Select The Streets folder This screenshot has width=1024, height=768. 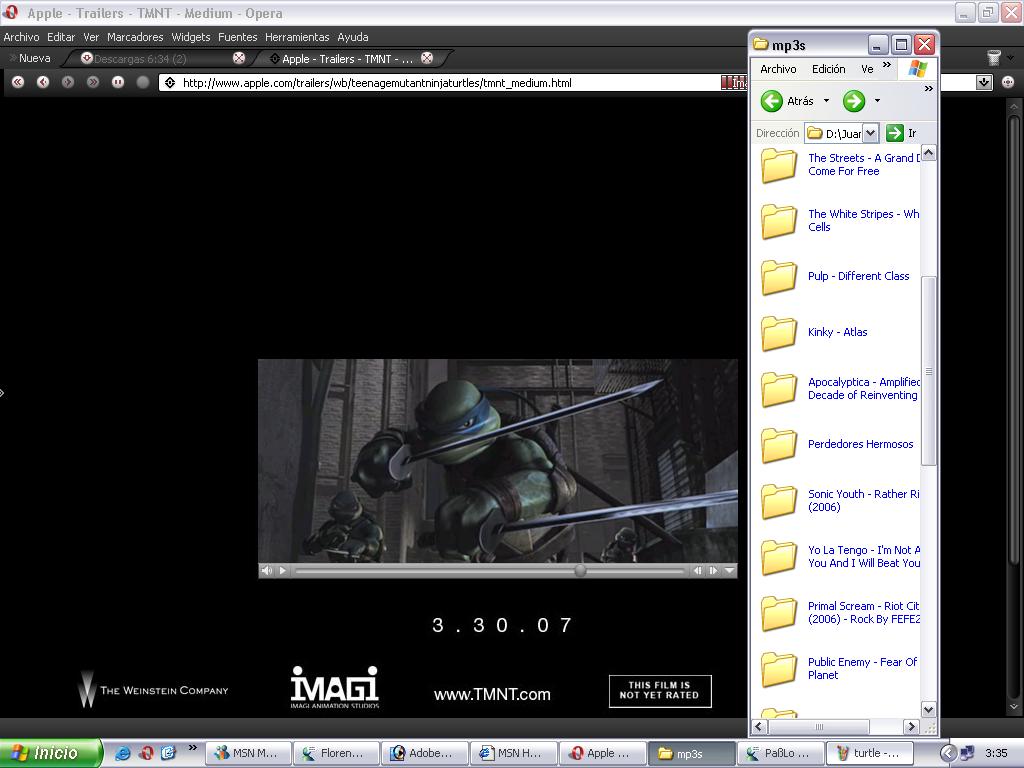842,165
